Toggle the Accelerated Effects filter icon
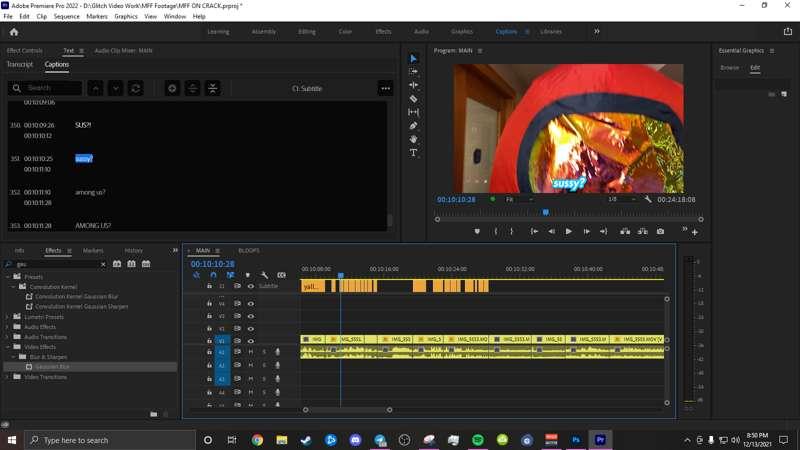Viewport: 800px width, 450px height. [x=117, y=264]
